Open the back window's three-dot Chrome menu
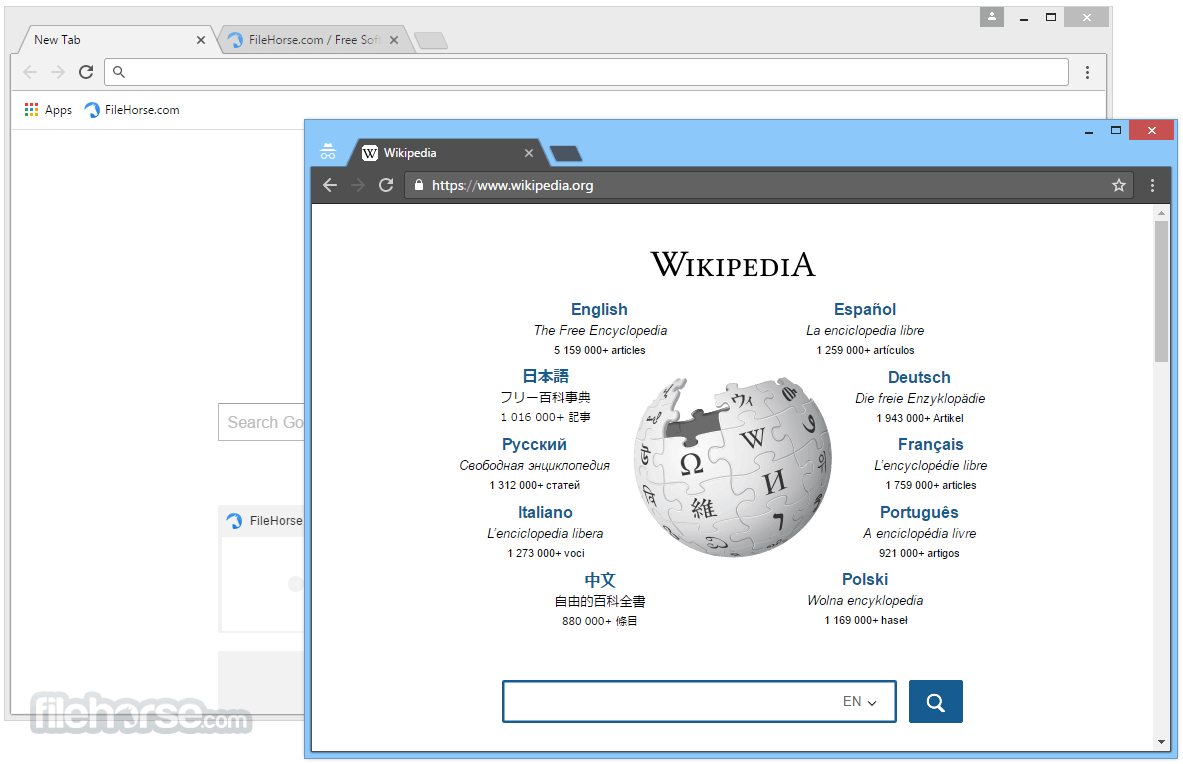This screenshot has height=764, width=1183. click(x=1087, y=72)
